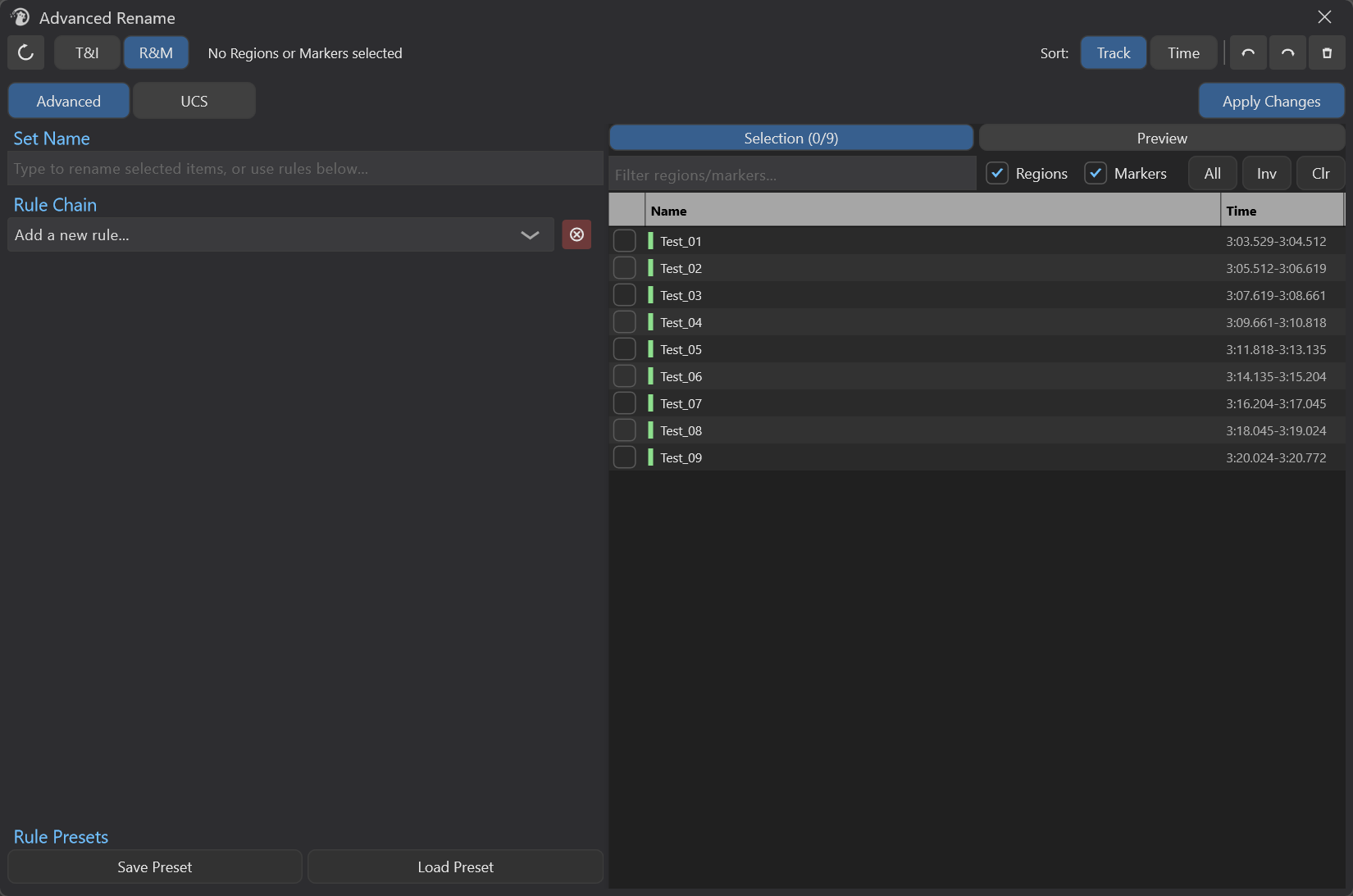This screenshot has width=1353, height=896.
Task: Open the Add a new rule dropdown
Action: coord(280,234)
